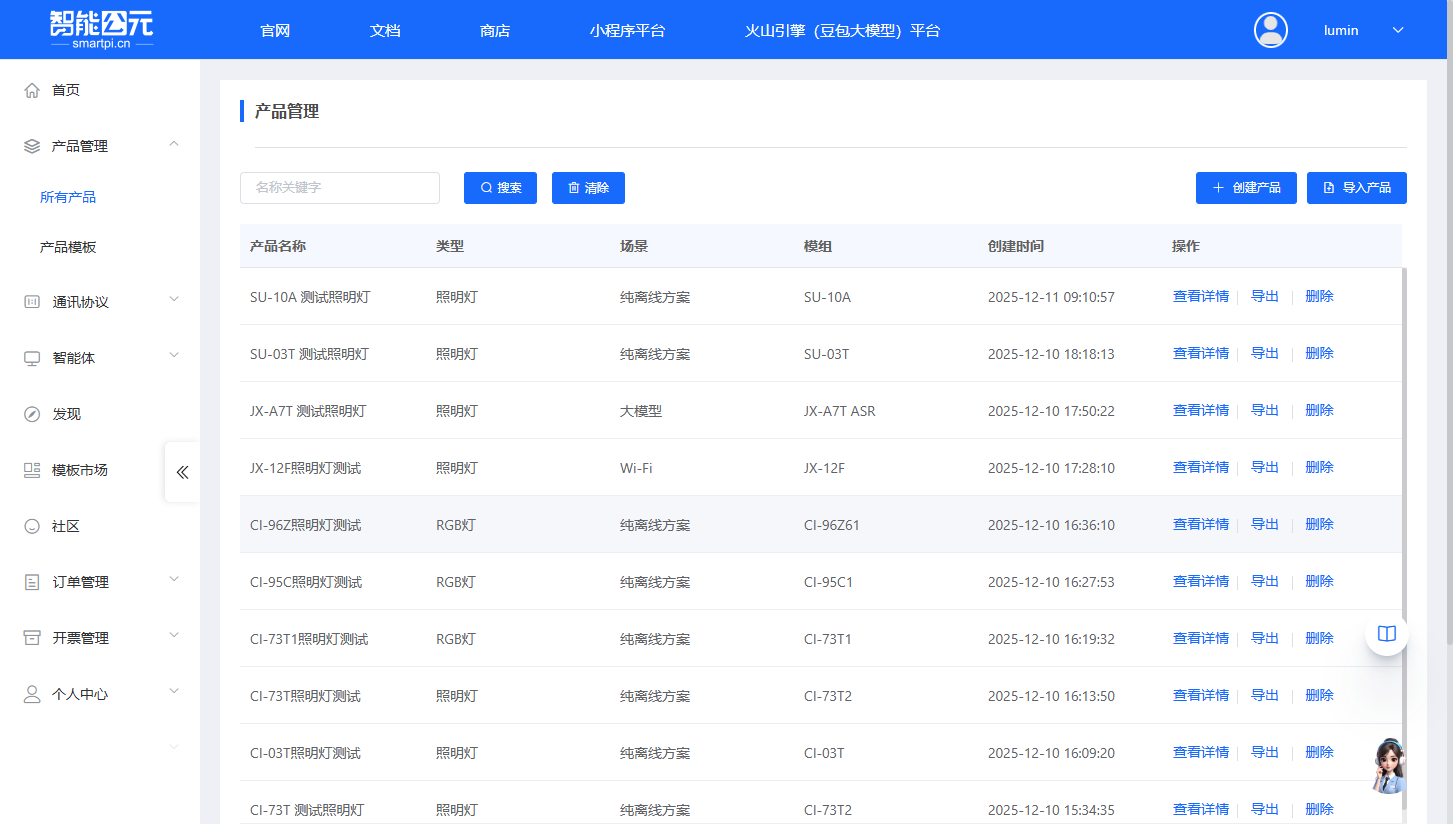Collapse the sidebar with the double-arrow icon
The height and width of the screenshot is (824, 1453).
pos(182,472)
